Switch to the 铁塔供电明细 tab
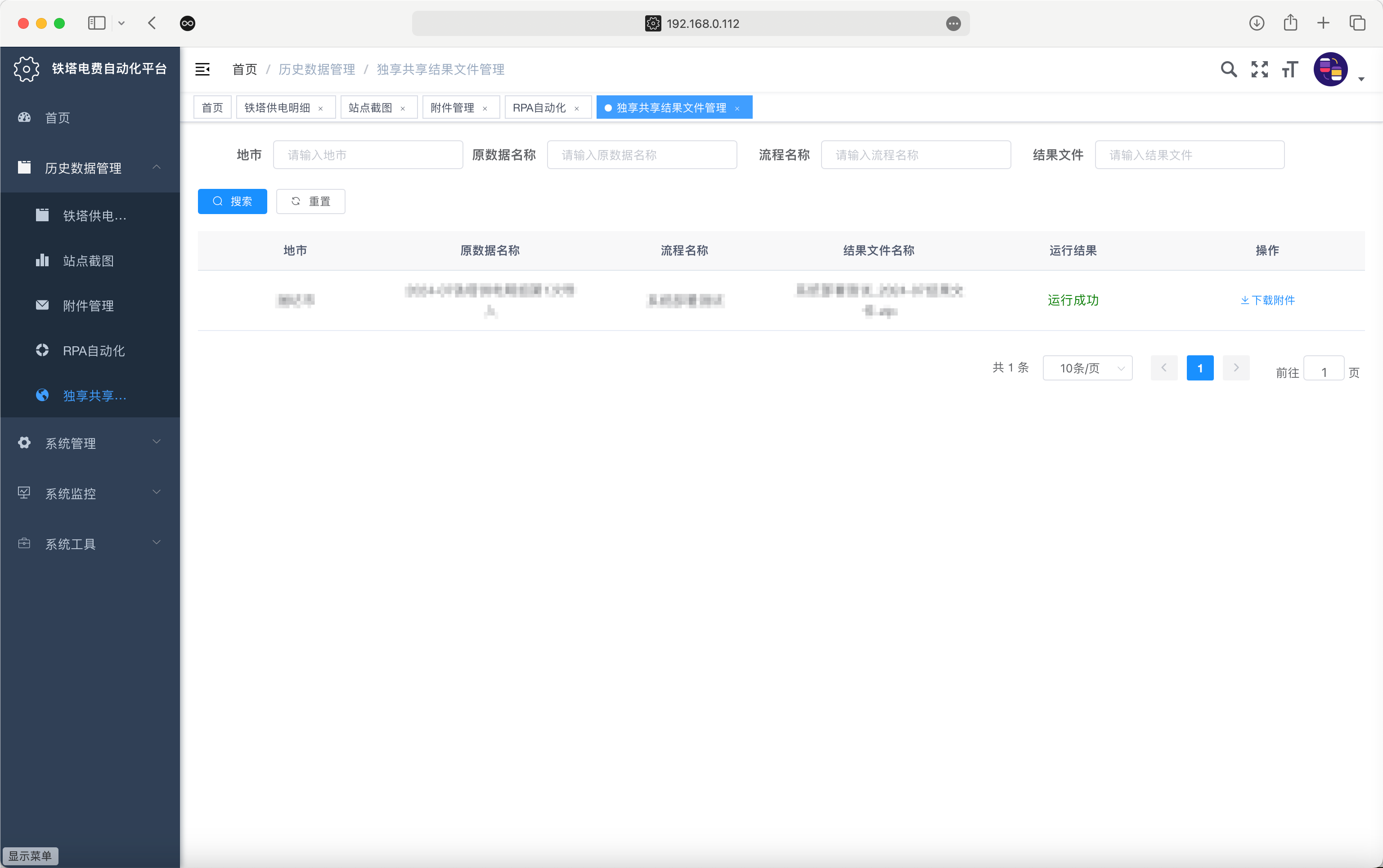1383x868 pixels. coord(277,107)
